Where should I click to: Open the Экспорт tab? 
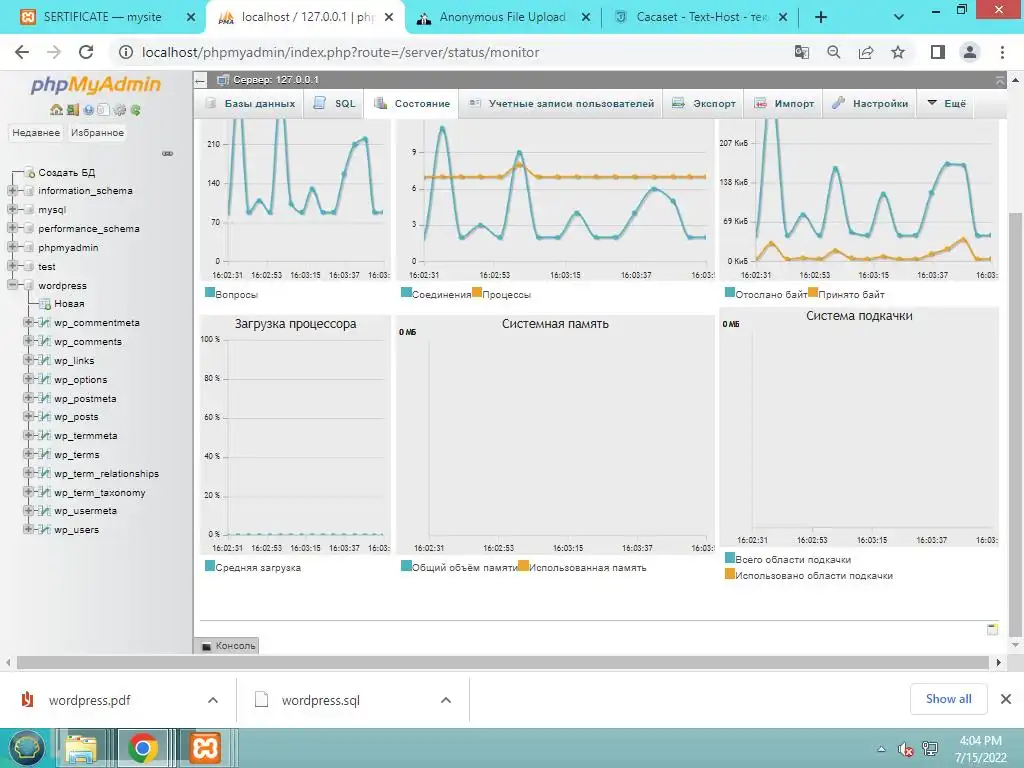pyautogui.click(x=704, y=103)
